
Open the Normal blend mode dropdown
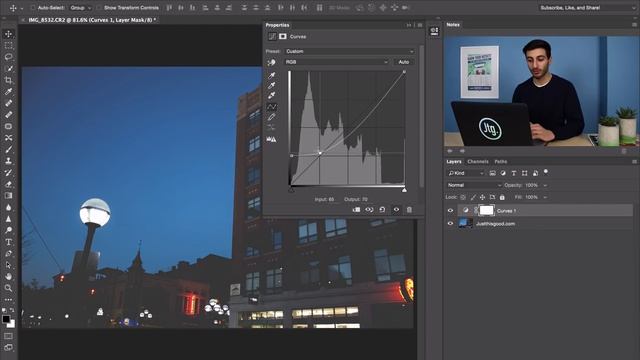point(473,185)
